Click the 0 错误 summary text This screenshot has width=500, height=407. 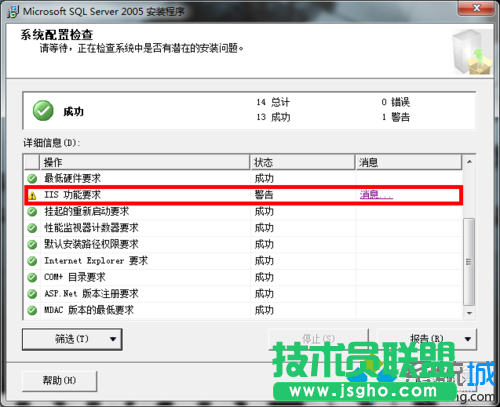click(396, 102)
